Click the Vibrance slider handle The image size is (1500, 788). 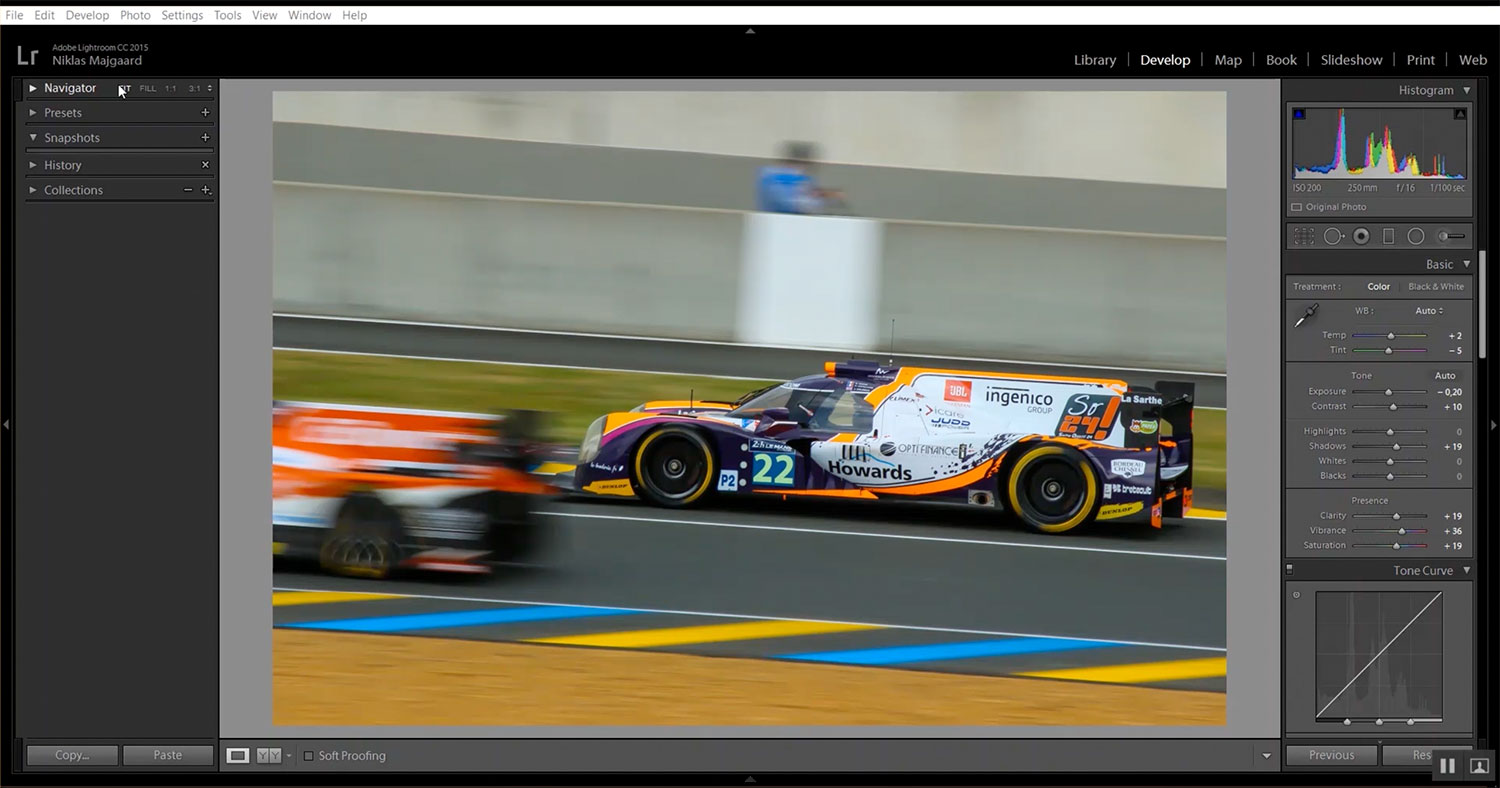[1402, 531]
